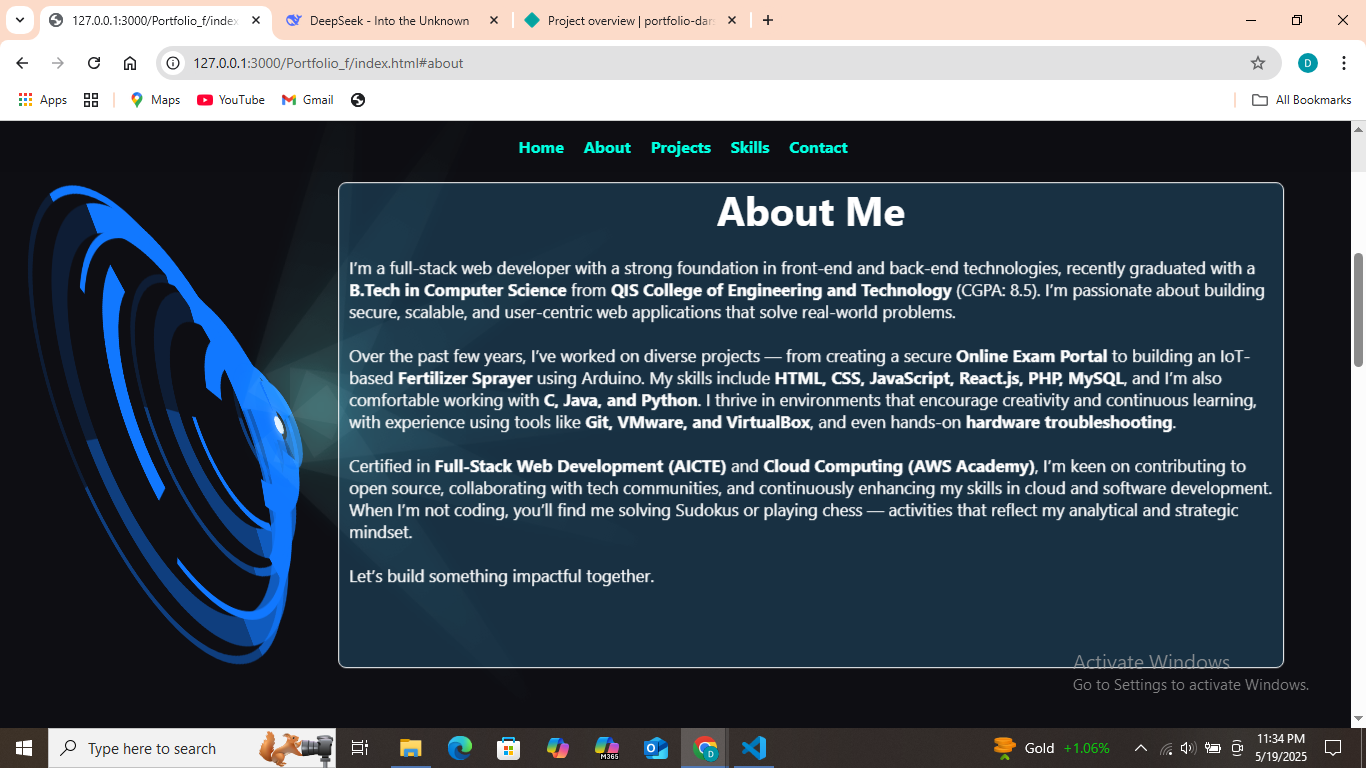Image resolution: width=1366 pixels, height=768 pixels.
Task: Bookmark this page with the star icon
Action: point(1258,63)
